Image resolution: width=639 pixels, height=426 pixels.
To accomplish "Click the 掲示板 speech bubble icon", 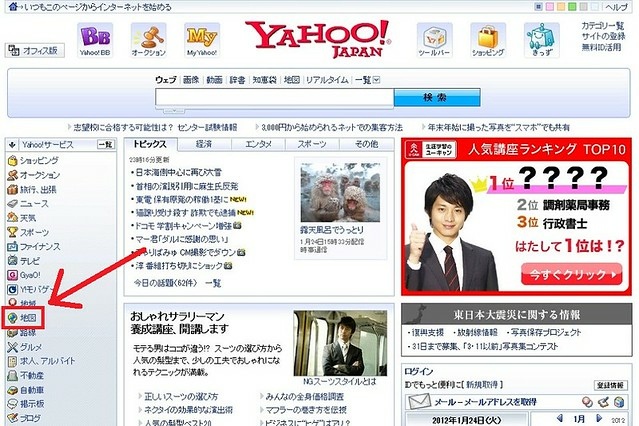I will point(13,404).
